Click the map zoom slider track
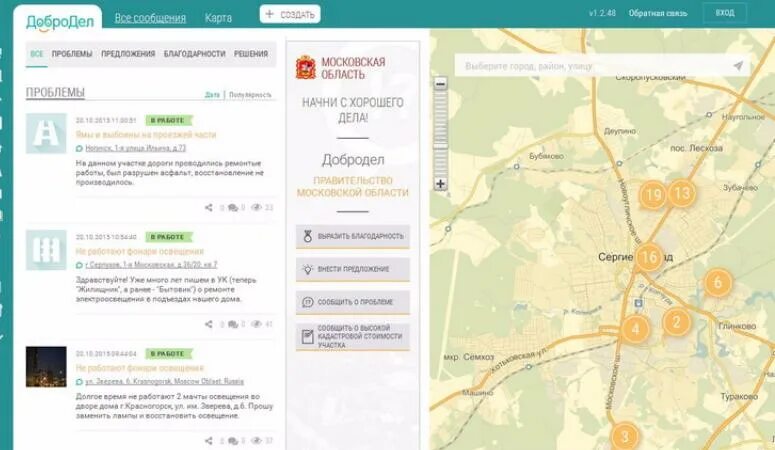Viewport: 775px width, 450px height. [x=440, y=134]
